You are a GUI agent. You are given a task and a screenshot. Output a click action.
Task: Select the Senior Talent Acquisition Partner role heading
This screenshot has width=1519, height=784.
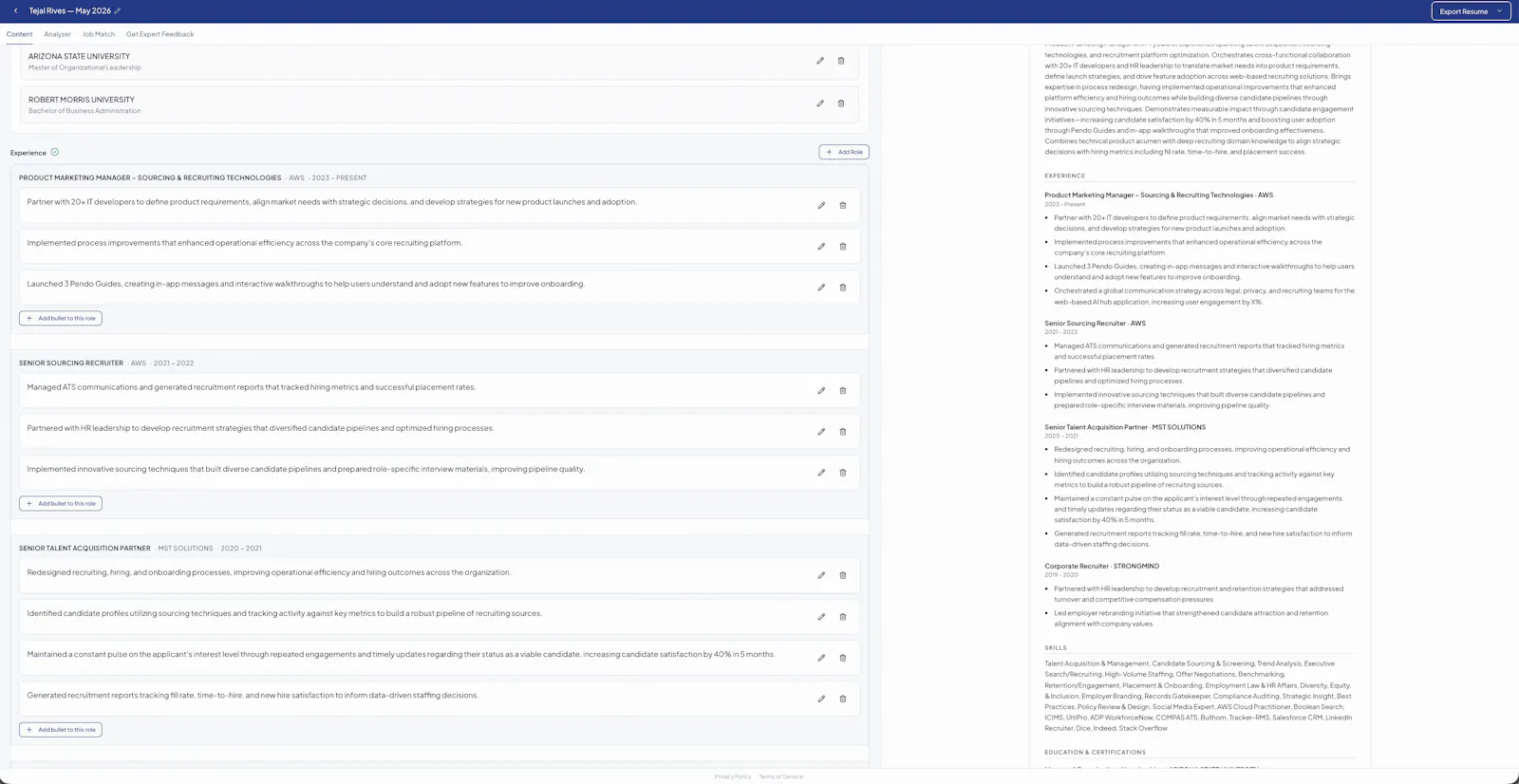pos(84,548)
